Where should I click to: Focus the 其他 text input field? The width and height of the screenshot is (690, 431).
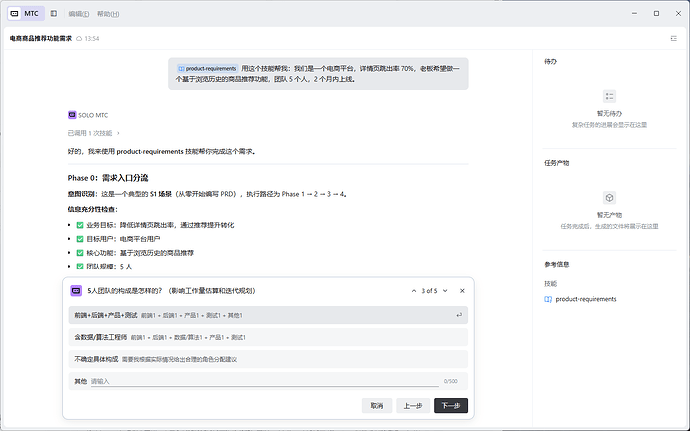(264, 381)
